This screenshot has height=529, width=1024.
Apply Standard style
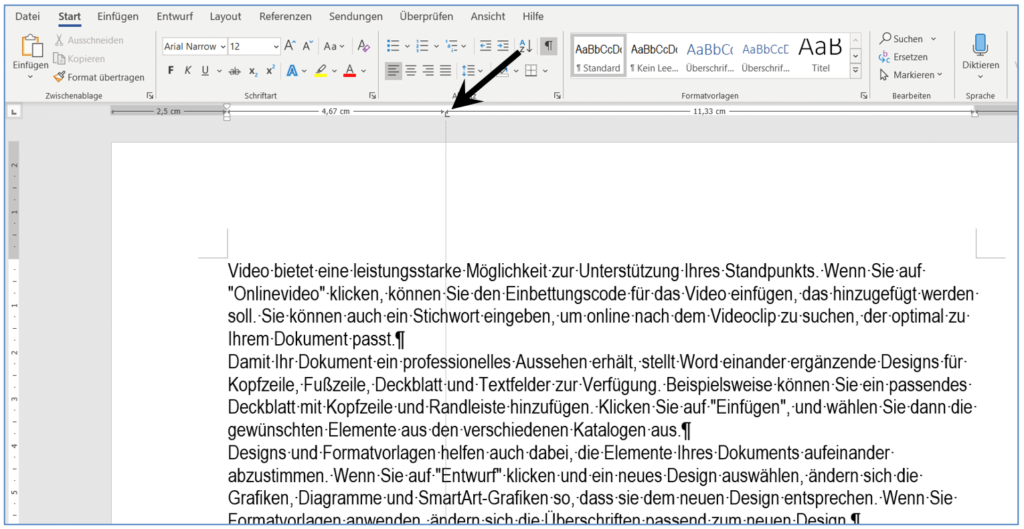598,56
